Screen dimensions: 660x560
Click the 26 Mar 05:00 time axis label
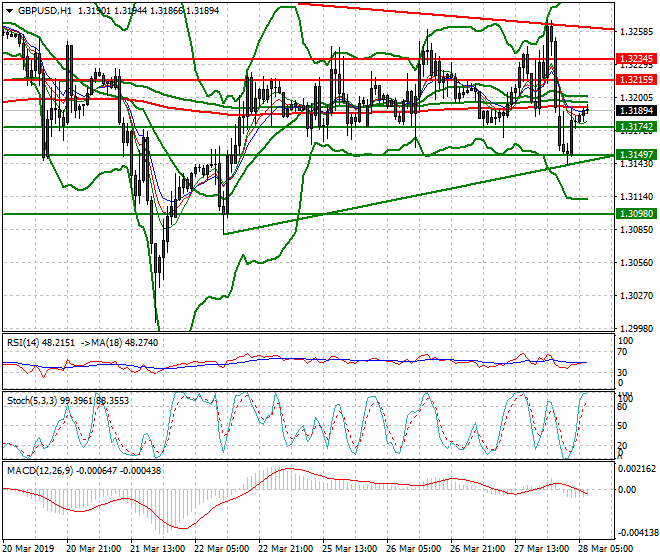click(414, 549)
